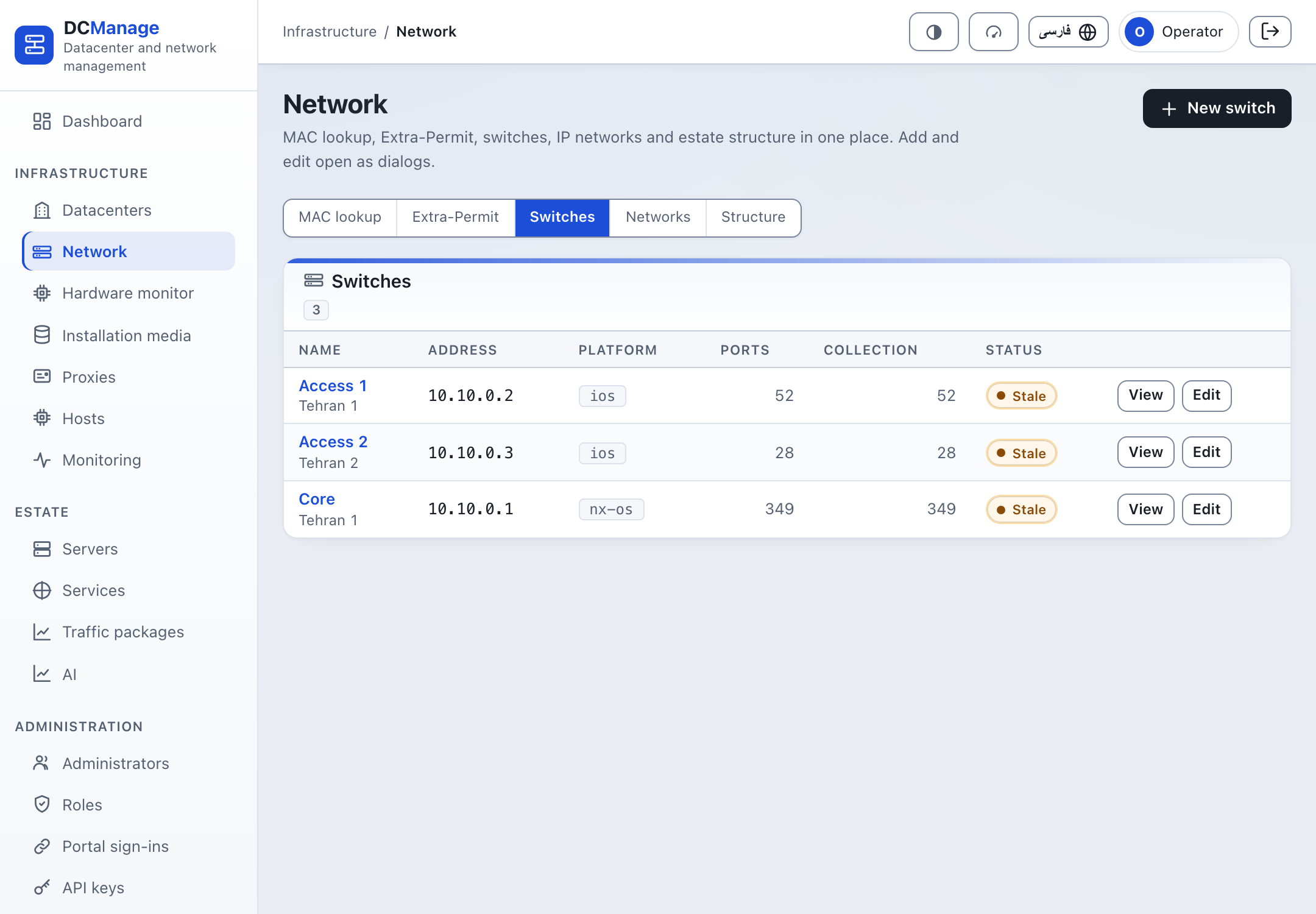Switch to Networks tab
This screenshot has width=1316, height=914.
658,218
